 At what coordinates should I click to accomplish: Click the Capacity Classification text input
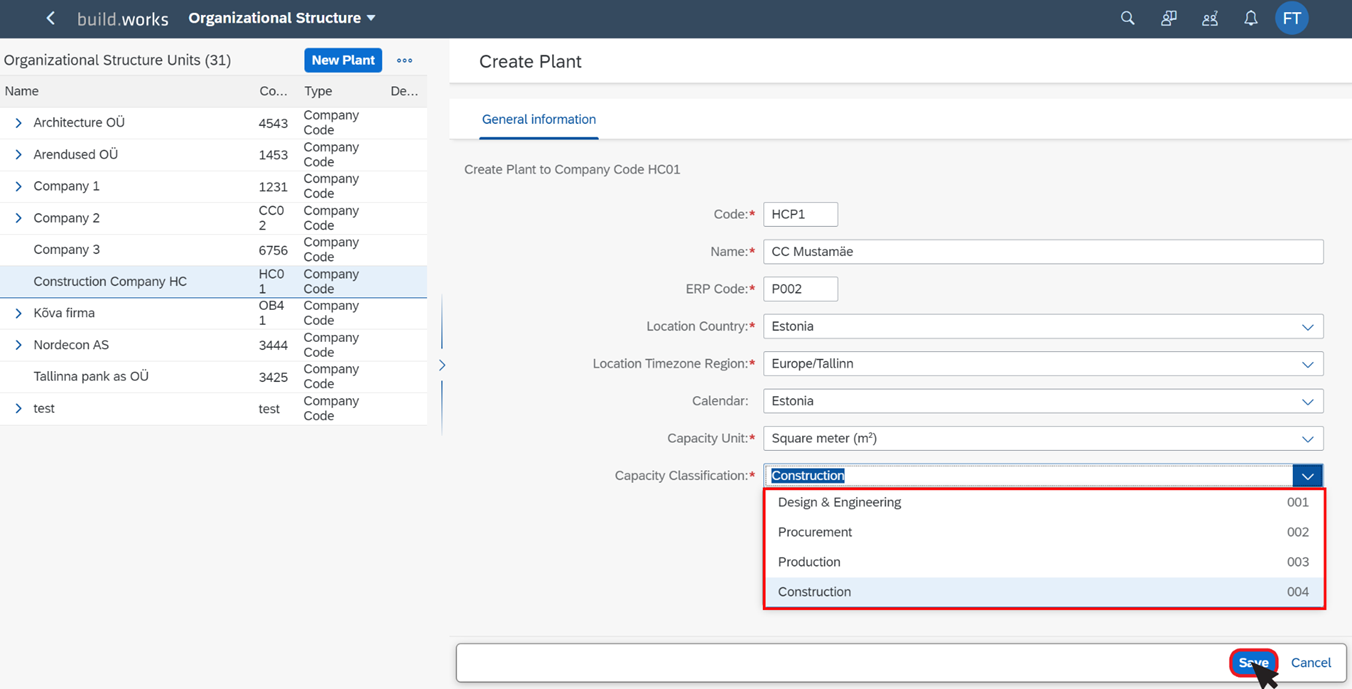click(1029, 476)
